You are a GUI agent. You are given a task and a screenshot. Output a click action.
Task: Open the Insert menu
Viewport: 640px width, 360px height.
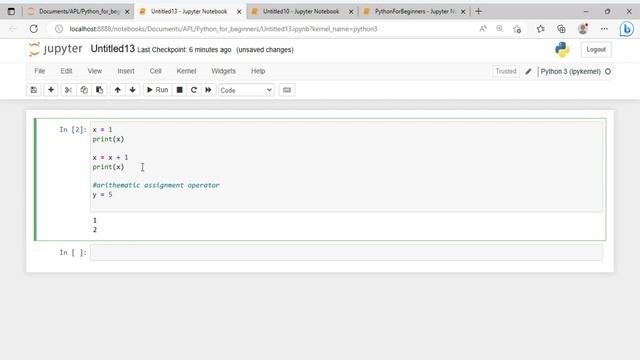point(126,71)
